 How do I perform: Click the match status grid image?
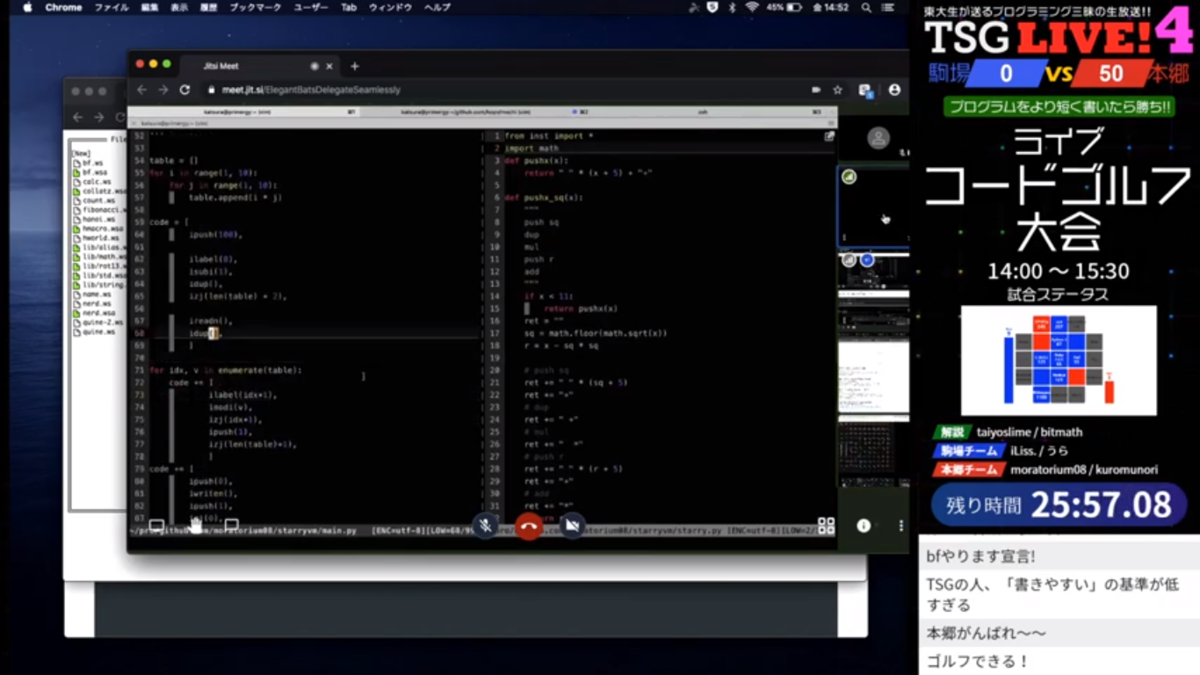click(1059, 361)
